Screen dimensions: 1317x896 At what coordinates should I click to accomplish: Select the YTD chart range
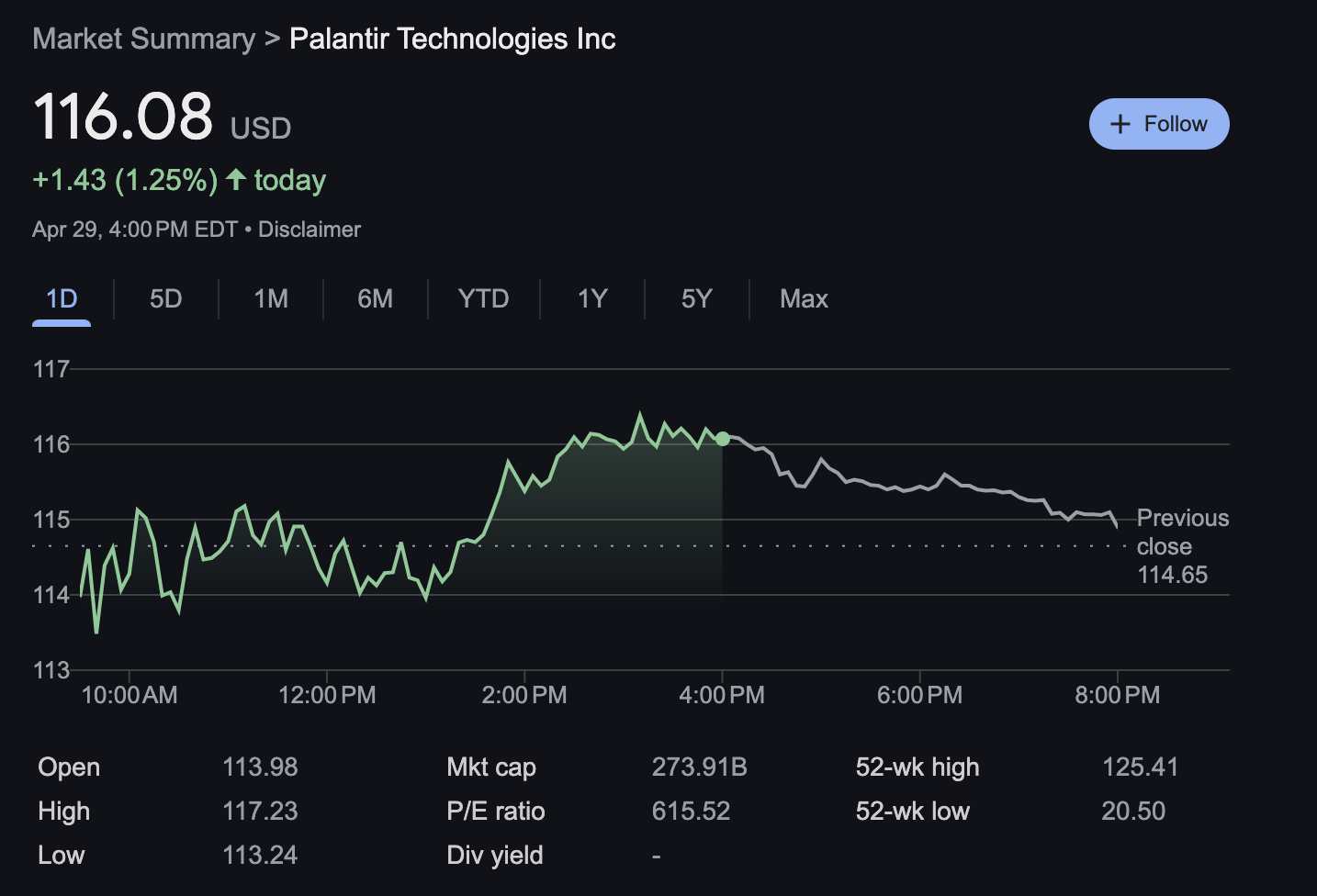coord(484,299)
